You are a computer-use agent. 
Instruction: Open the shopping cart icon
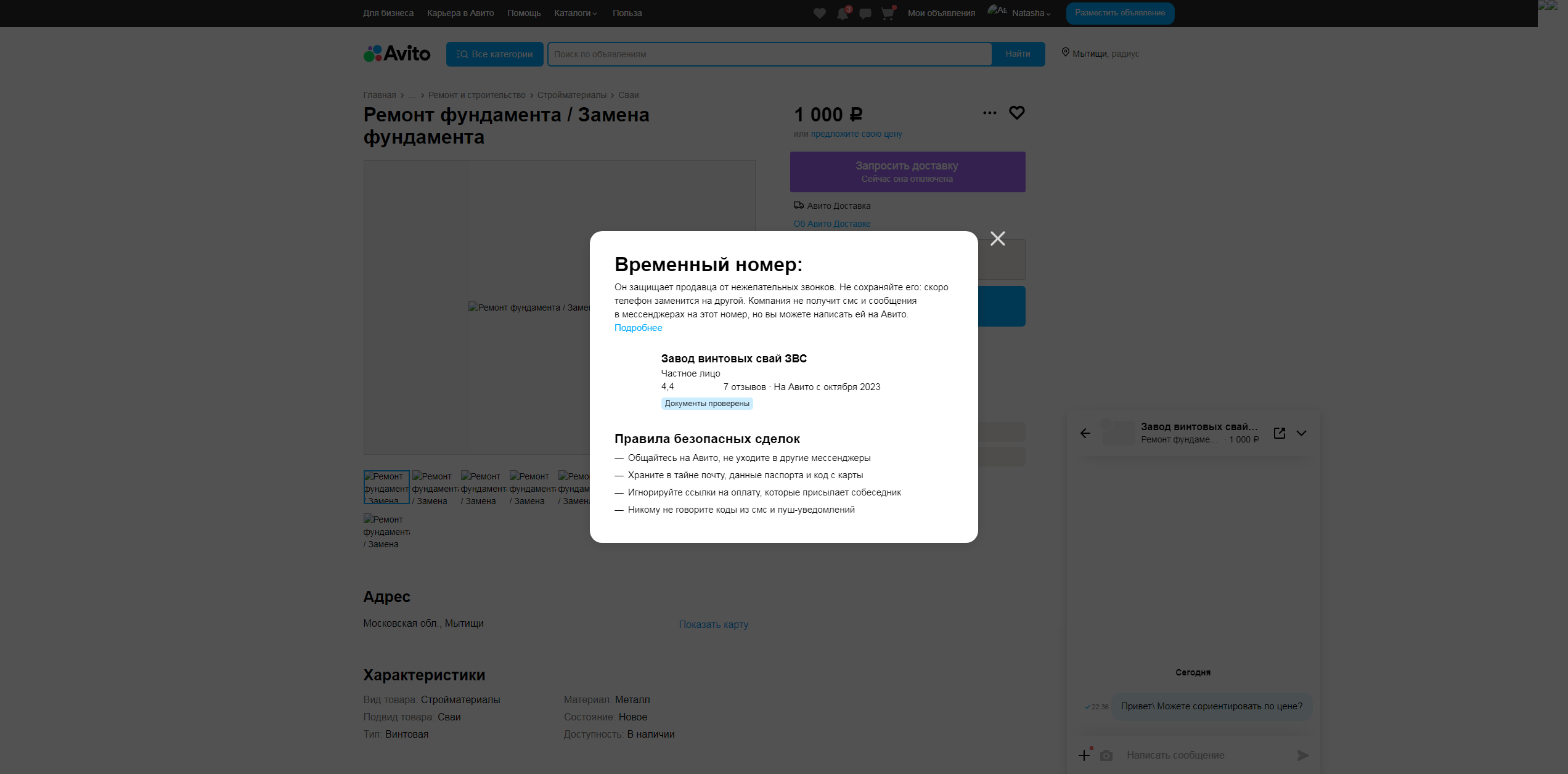pos(888,13)
